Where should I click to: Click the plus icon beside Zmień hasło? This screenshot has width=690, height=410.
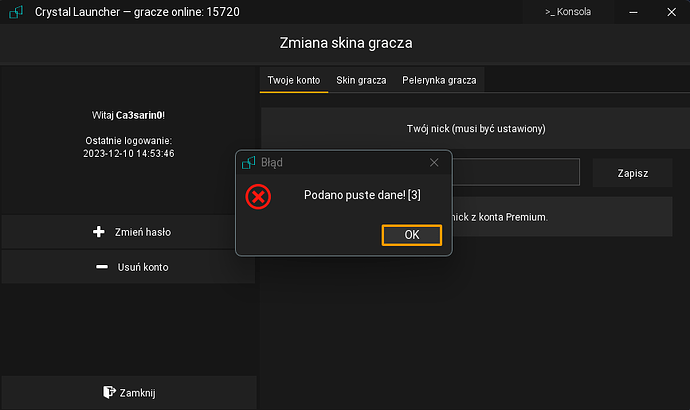98,232
